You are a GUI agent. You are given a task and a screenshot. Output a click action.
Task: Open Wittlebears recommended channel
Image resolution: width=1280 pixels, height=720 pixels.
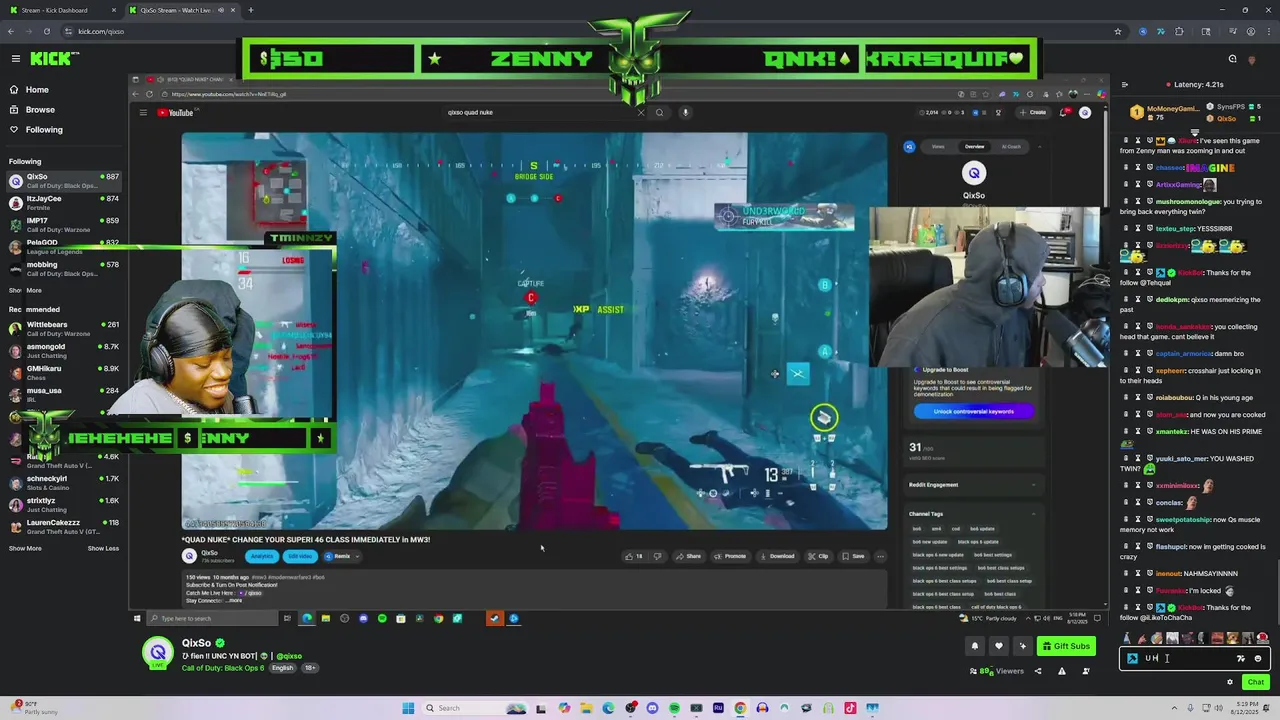[63, 329]
